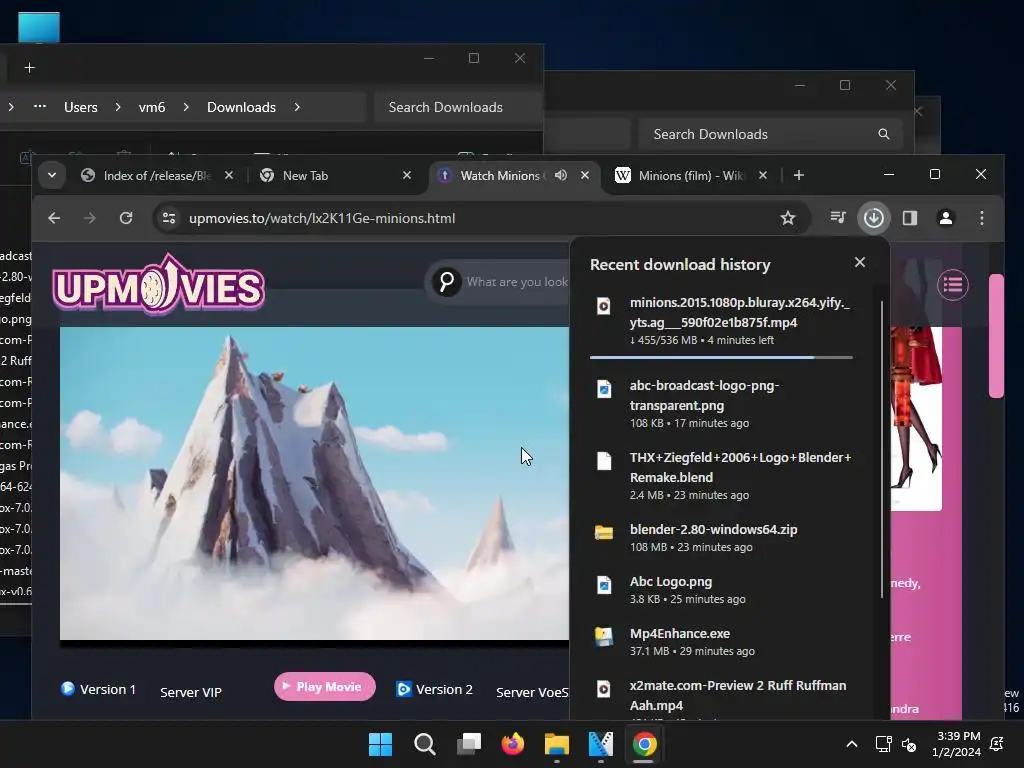Open site information icon in address bar
Screen dimensions: 1024x768
click(x=169, y=218)
